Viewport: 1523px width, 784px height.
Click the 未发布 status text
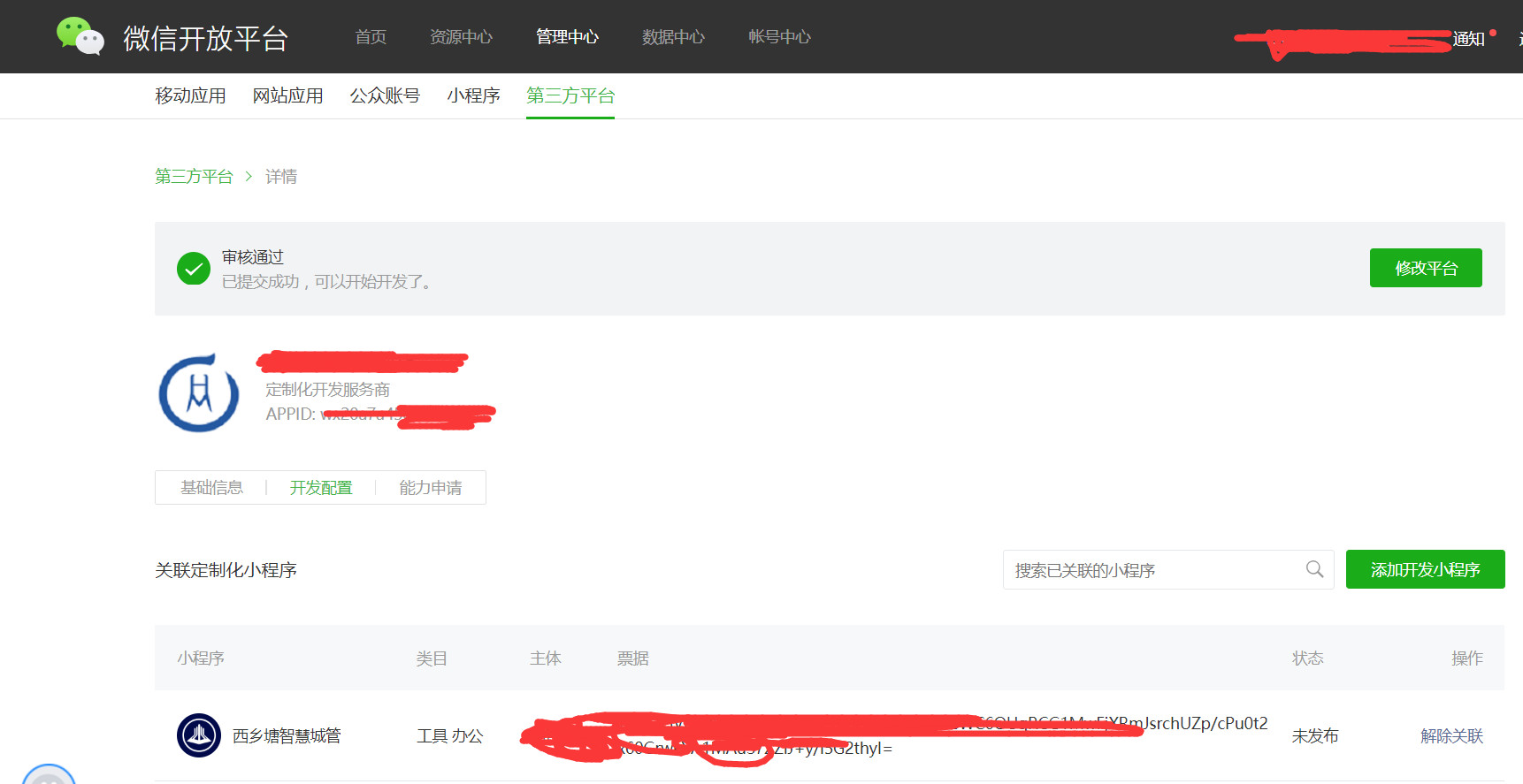point(1315,735)
